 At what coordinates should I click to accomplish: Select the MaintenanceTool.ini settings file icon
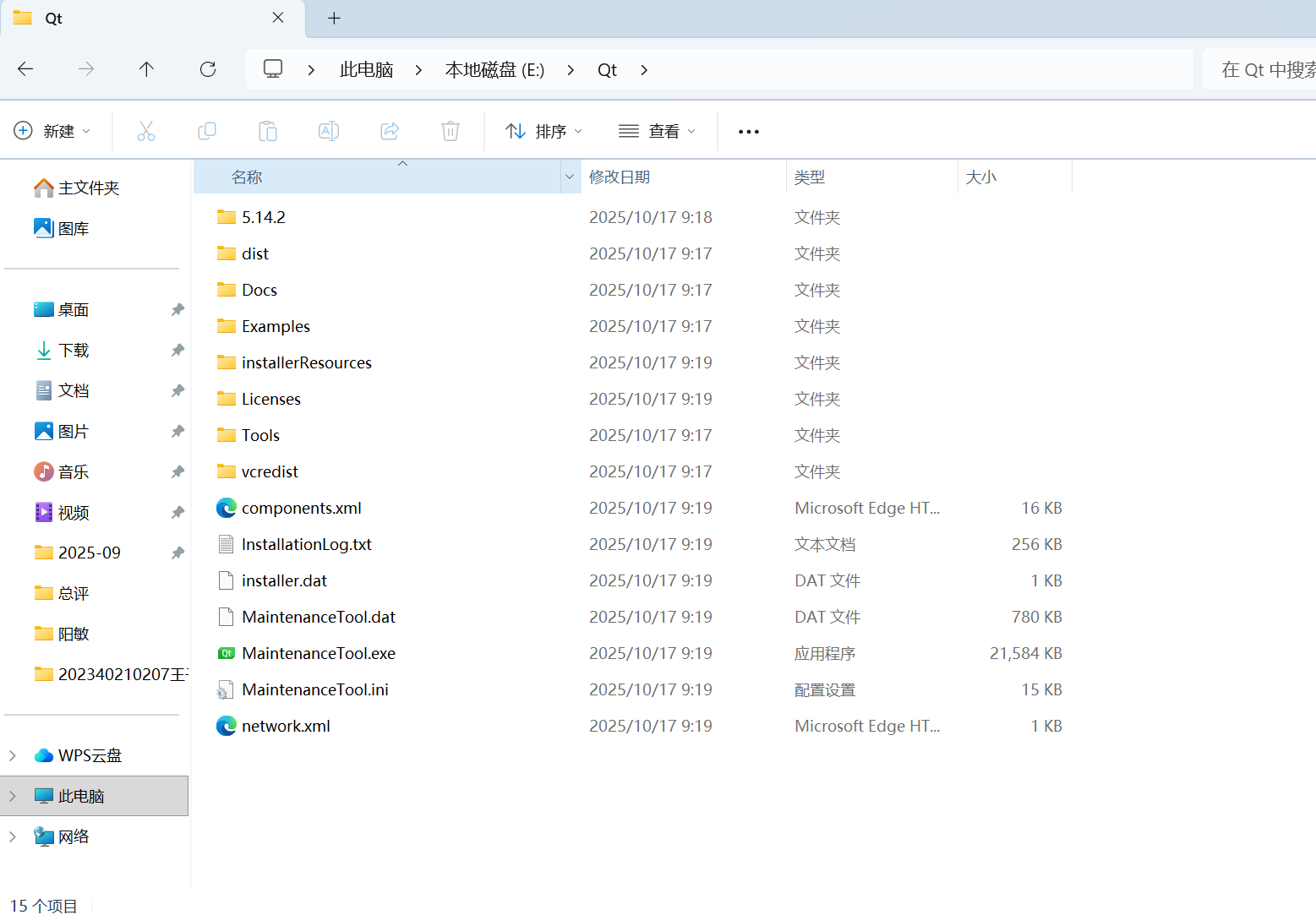[225, 689]
